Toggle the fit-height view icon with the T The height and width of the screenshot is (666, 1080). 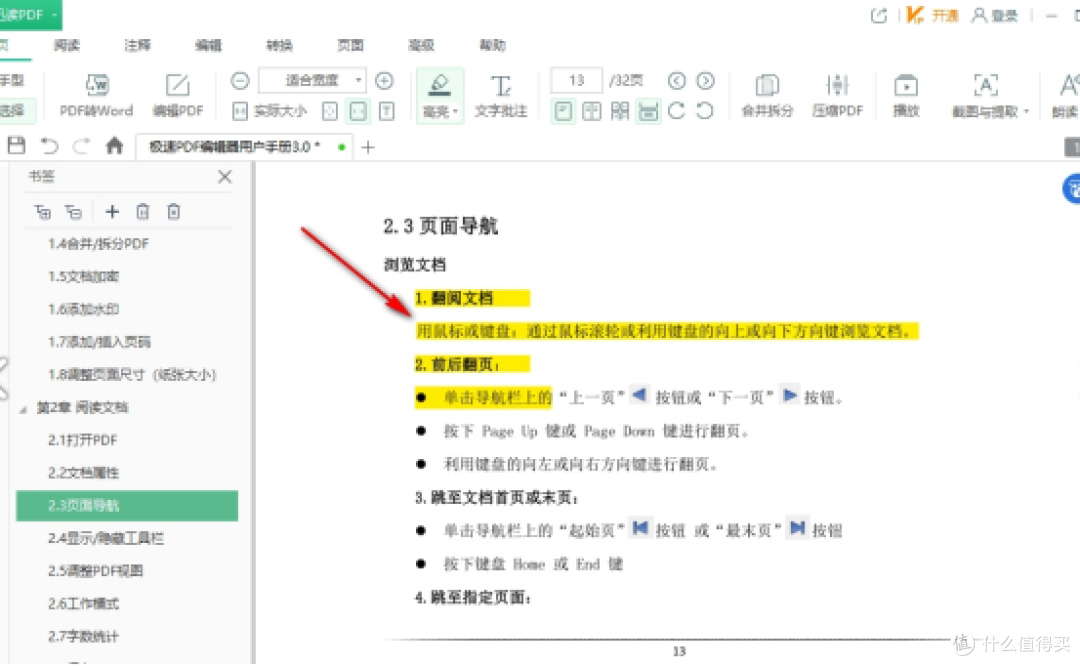pyautogui.click(x=387, y=111)
